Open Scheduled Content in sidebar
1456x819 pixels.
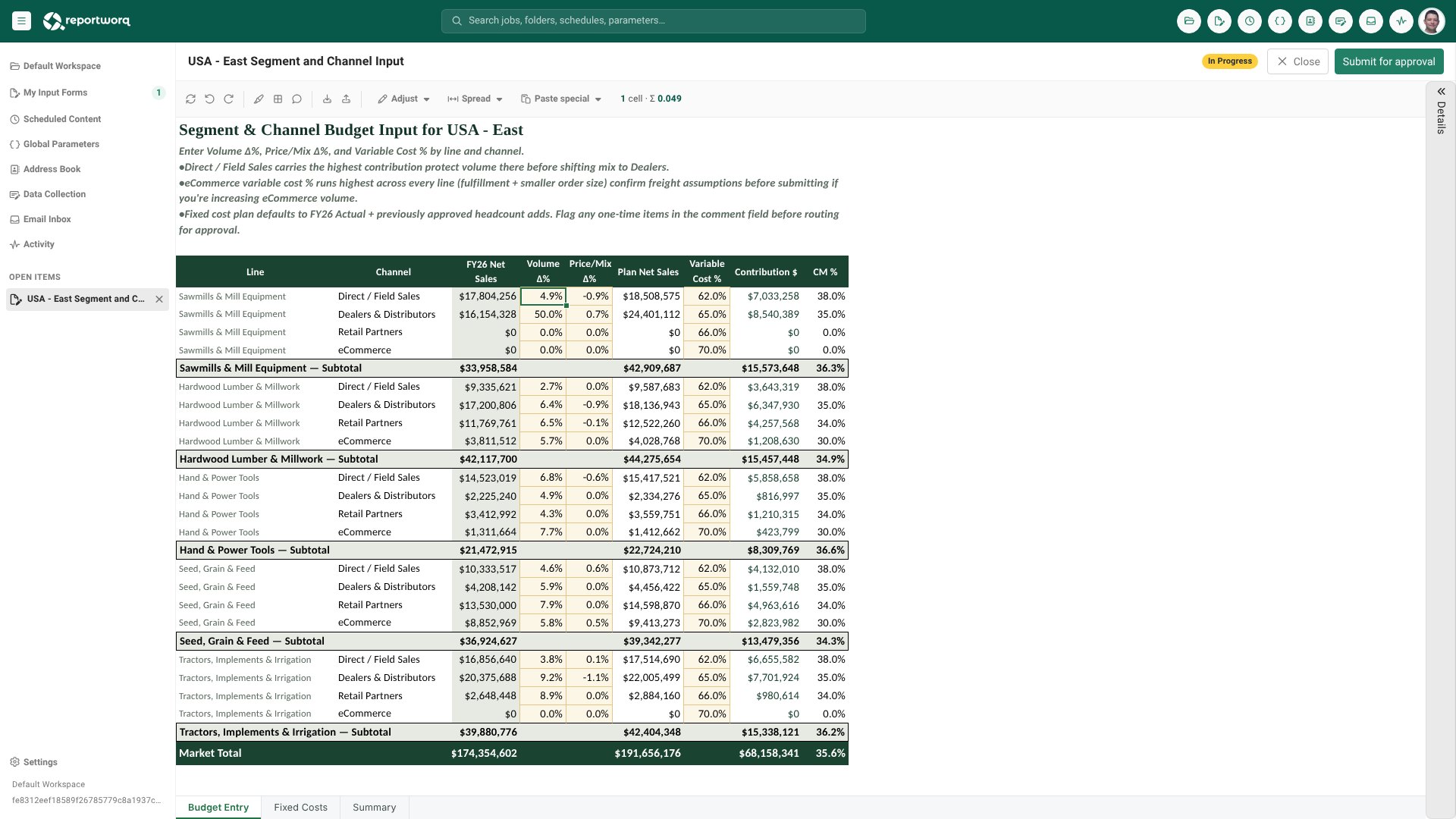(87, 119)
